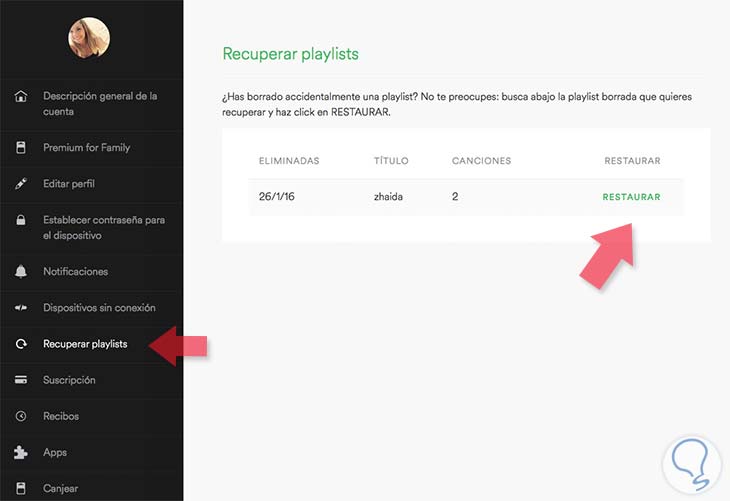Screen dimensions: 730x501
Task: Select the zhaida playlist title
Action: click(389, 197)
